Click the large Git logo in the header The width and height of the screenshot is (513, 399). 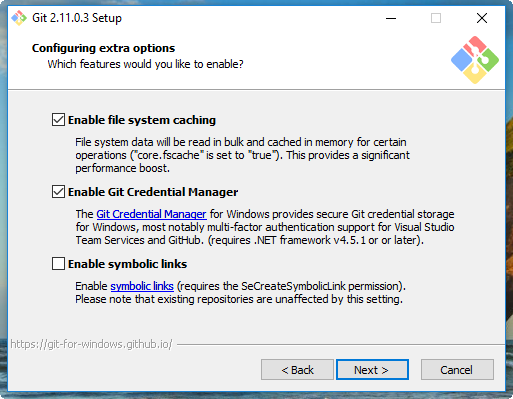(x=475, y=60)
